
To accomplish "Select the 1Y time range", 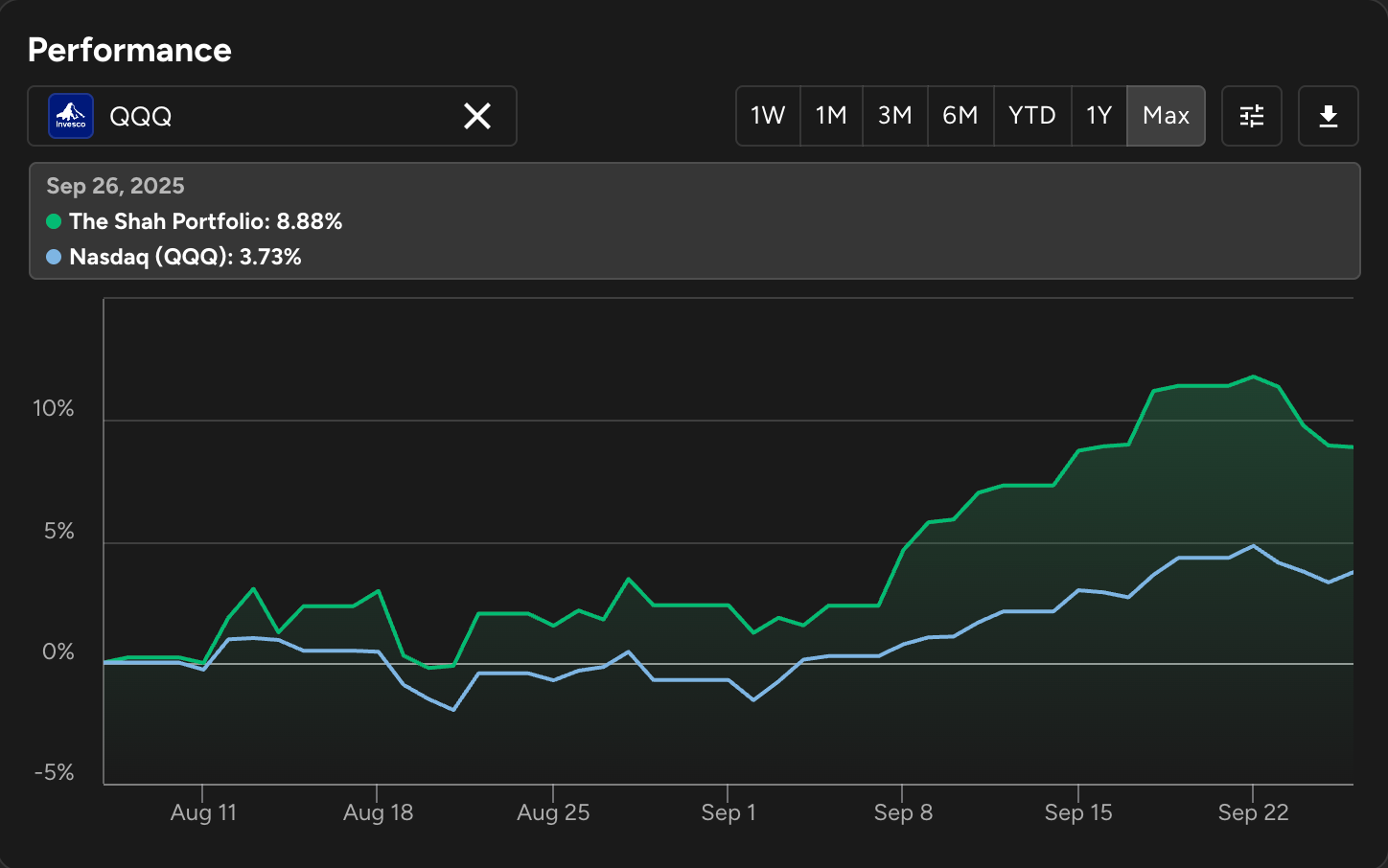I will pos(1099,116).
